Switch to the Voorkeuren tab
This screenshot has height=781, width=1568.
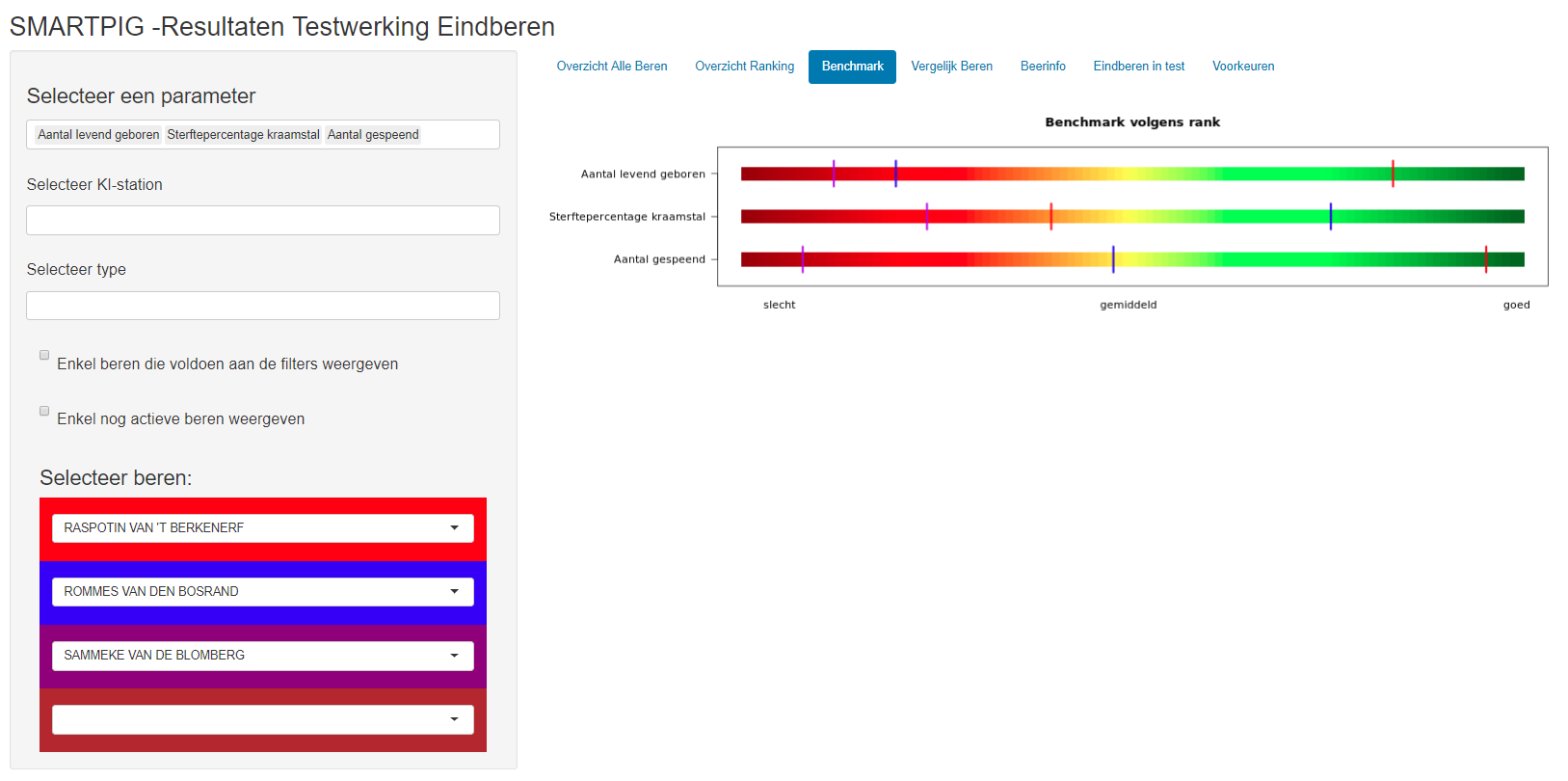(1243, 67)
